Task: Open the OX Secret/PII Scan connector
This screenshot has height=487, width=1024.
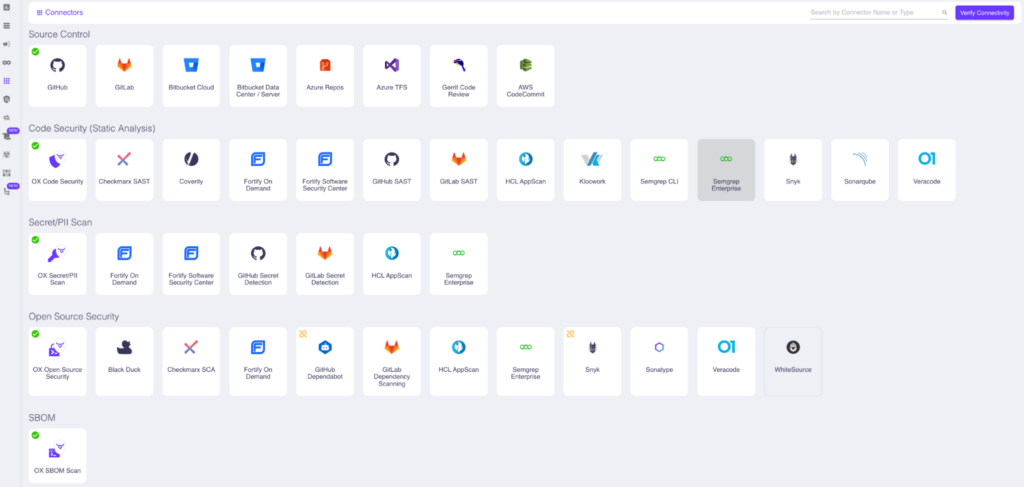Action: click(x=57, y=264)
